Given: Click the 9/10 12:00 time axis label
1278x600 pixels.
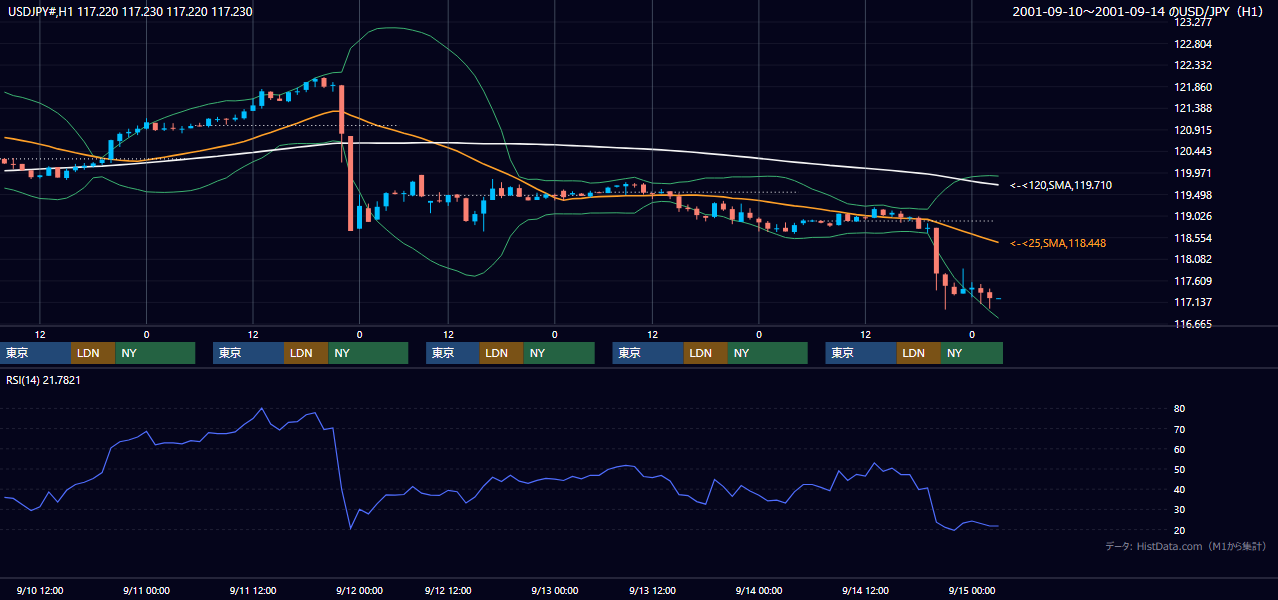Looking at the screenshot, I should coord(40,591).
